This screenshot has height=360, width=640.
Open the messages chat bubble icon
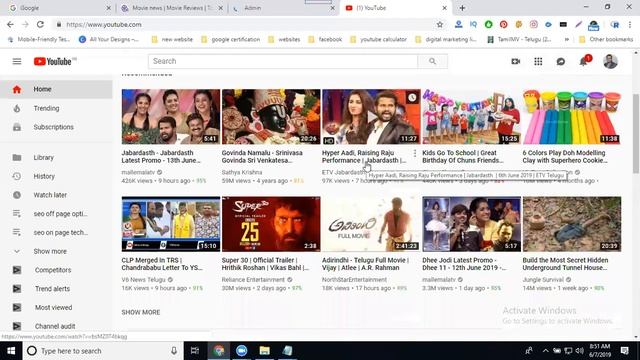[x=561, y=61]
